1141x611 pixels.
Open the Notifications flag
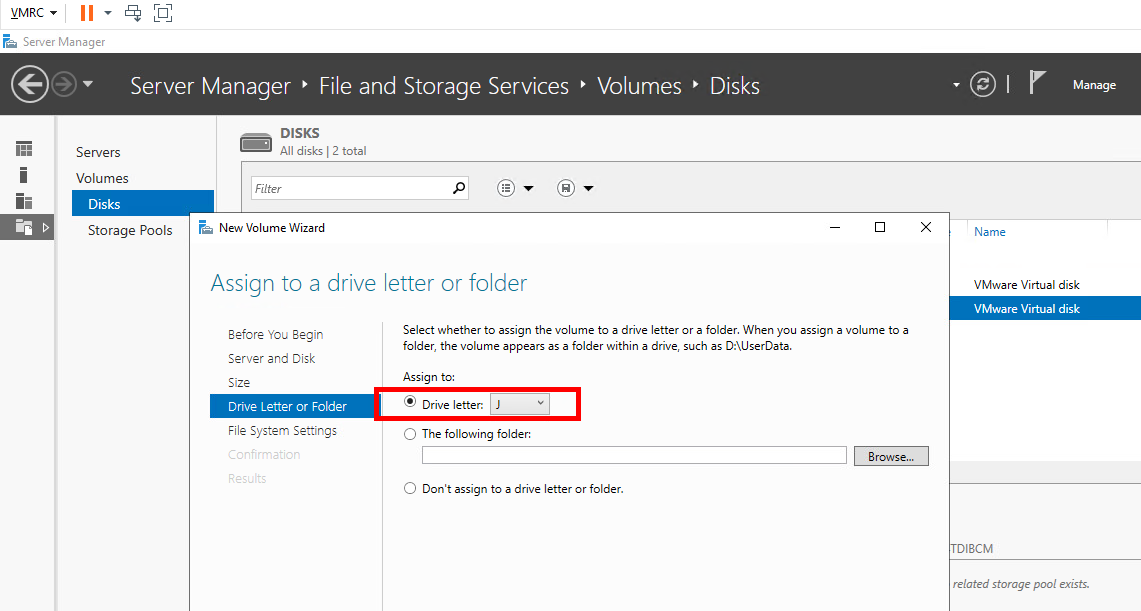pyautogui.click(x=1037, y=84)
